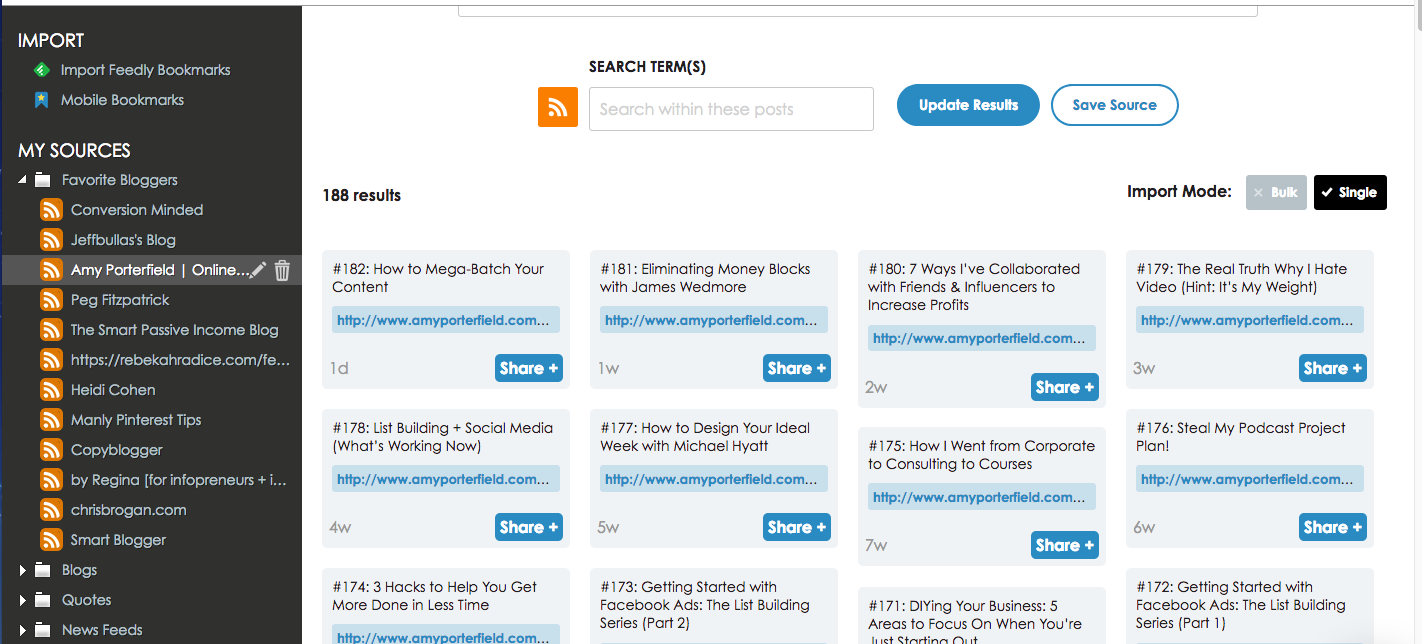The width and height of the screenshot is (1422, 644).
Task: Expand the Blogs folder arrow
Action: click(x=23, y=570)
